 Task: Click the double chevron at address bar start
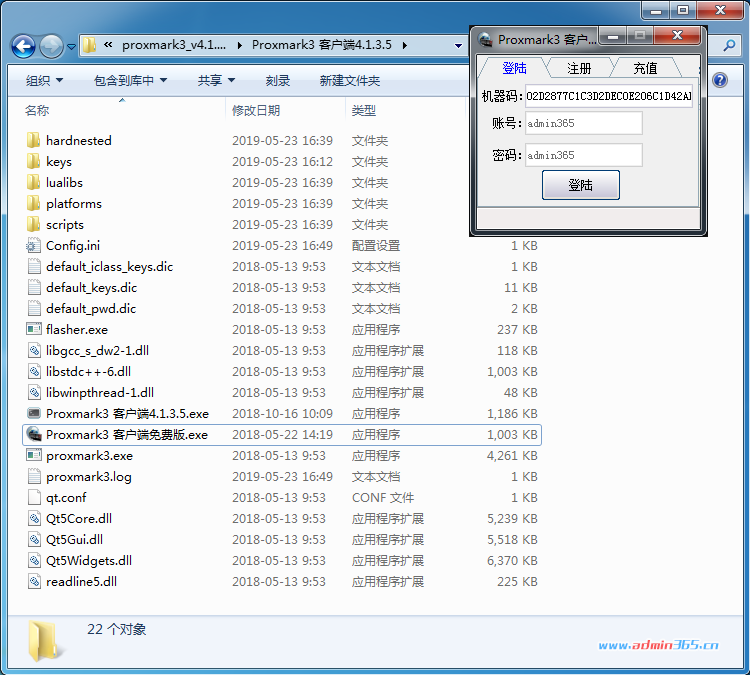(108, 45)
